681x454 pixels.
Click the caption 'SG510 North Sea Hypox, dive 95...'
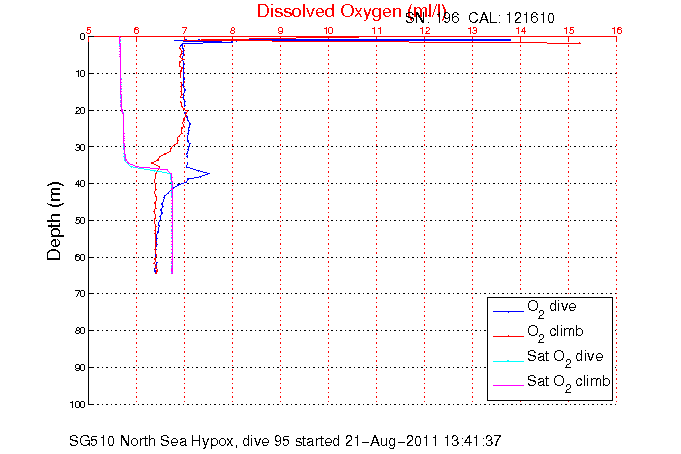[285, 441]
